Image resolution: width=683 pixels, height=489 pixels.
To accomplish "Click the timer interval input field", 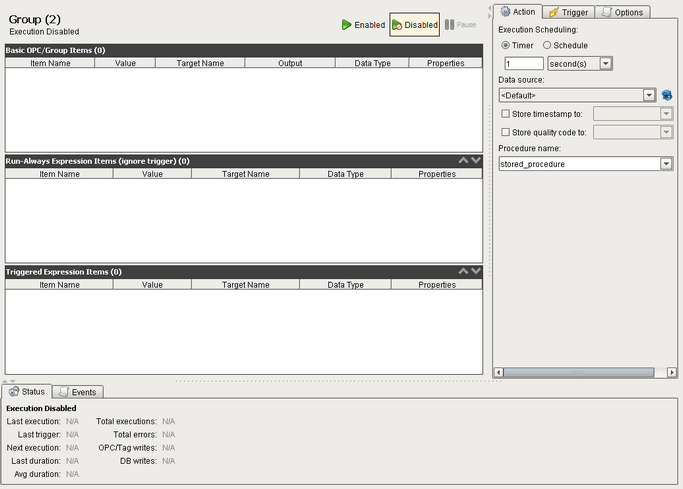I will point(524,64).
